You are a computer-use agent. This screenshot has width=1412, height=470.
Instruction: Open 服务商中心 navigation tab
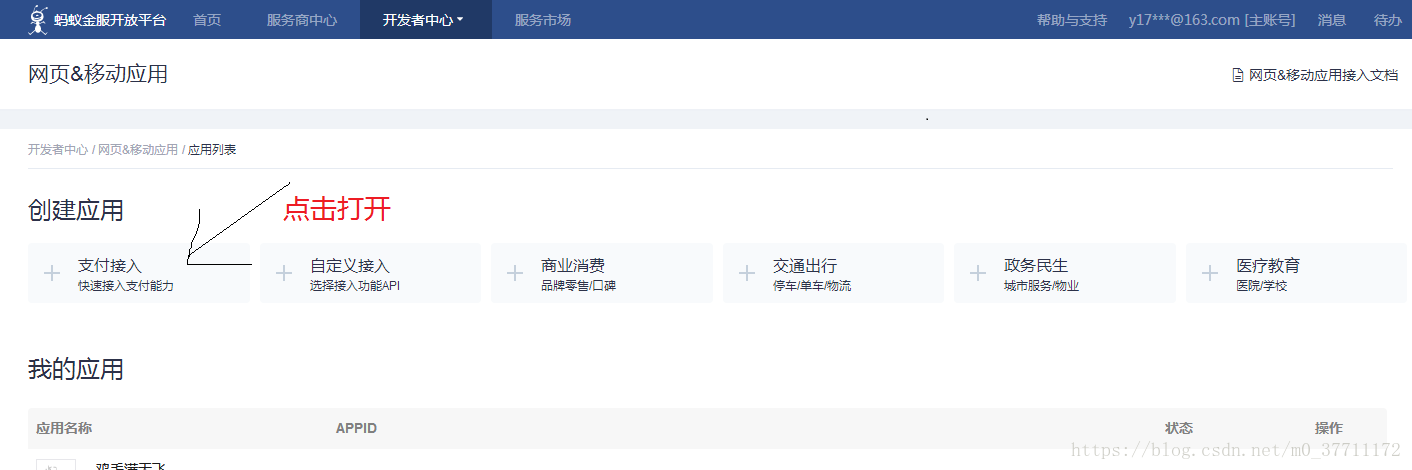[302, 20]
